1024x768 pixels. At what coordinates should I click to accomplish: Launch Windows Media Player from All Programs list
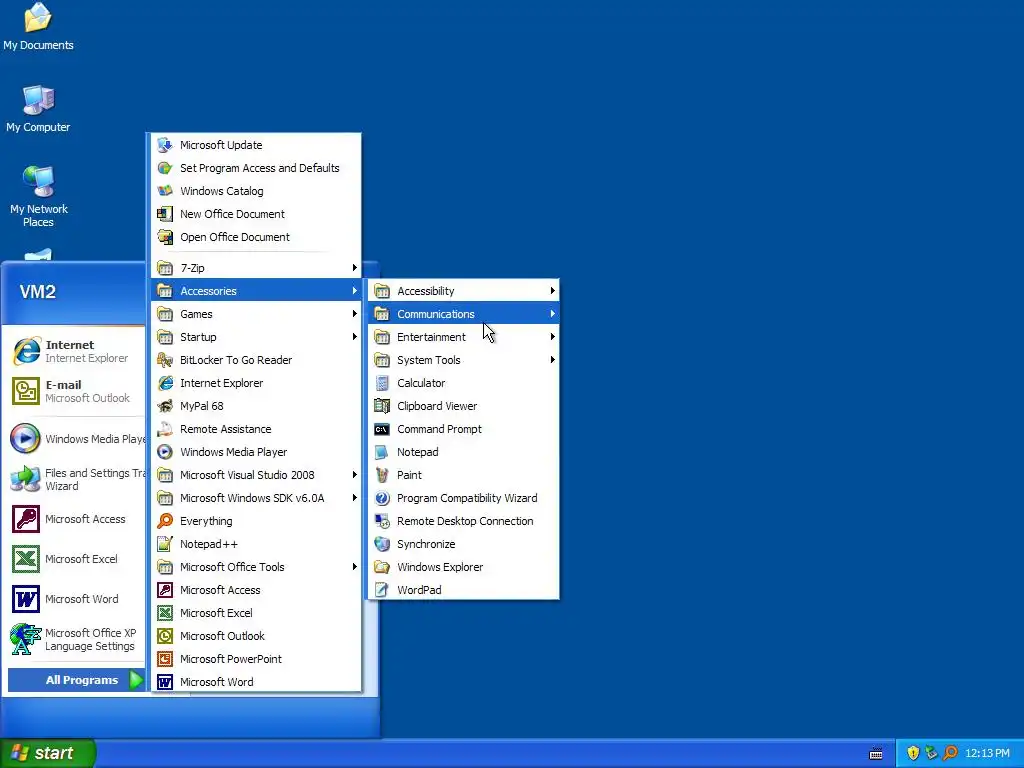tap(256, 452)
